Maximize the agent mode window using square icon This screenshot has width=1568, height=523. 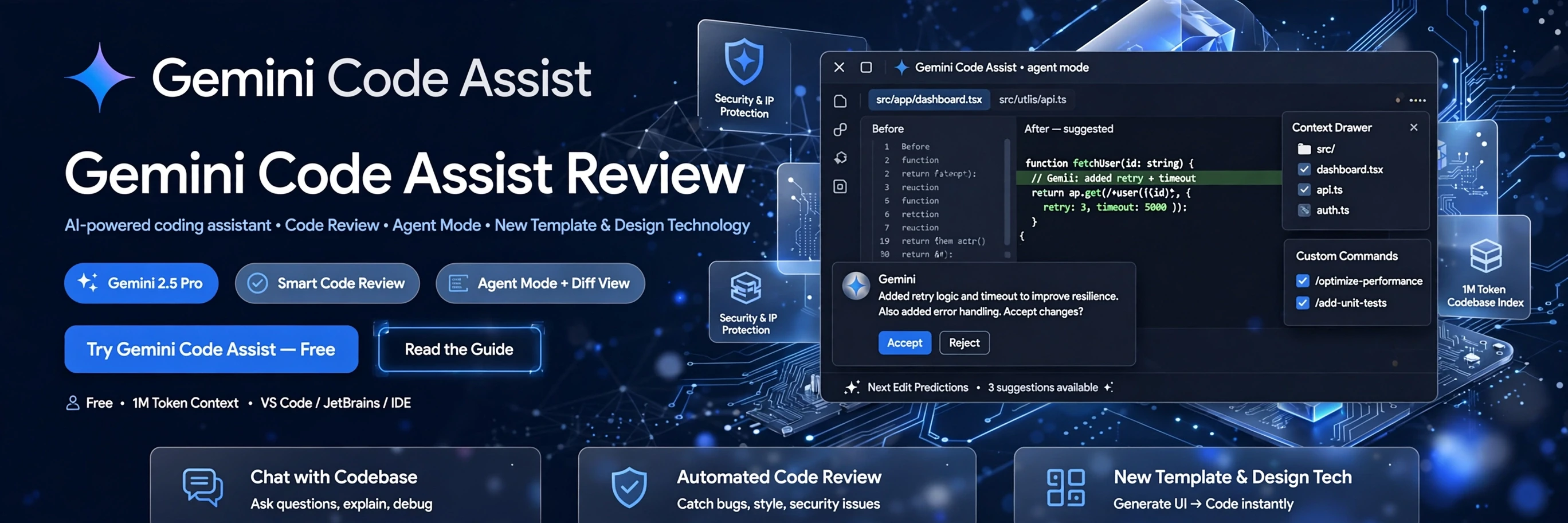click(865, 67)
